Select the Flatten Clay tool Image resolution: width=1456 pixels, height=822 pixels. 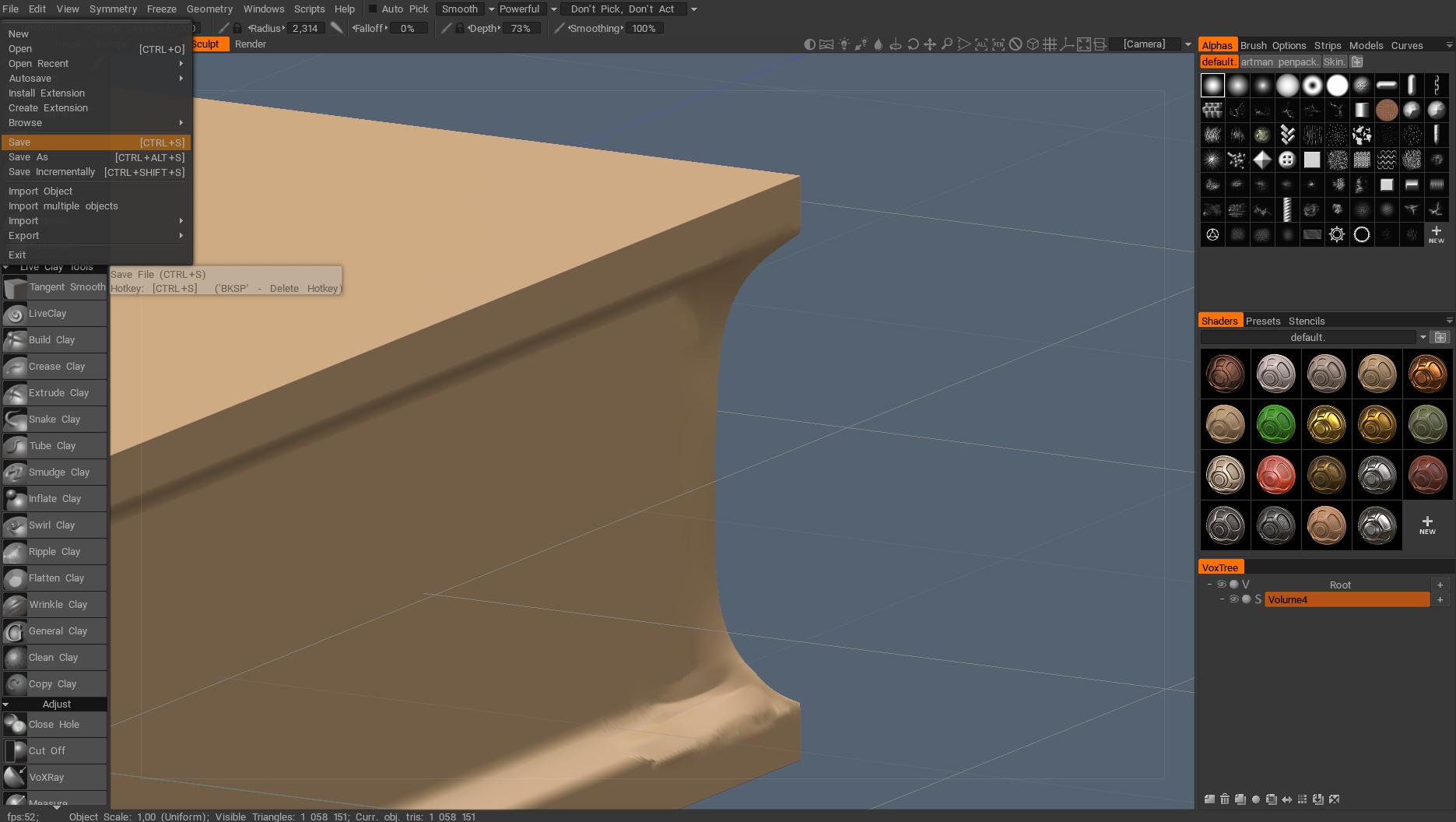point(54,578)
